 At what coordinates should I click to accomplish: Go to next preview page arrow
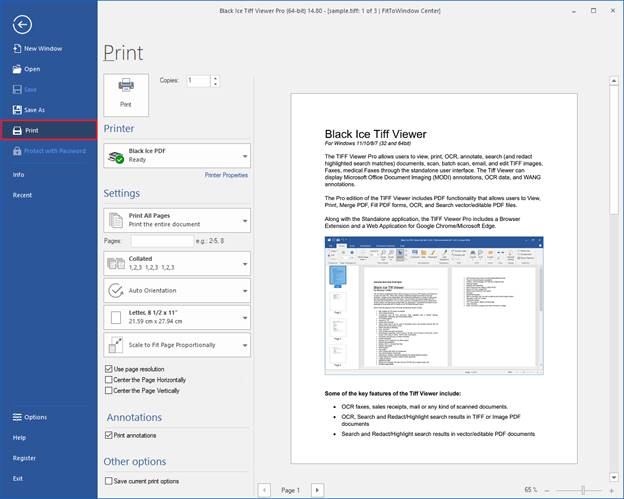click(317, 490)
